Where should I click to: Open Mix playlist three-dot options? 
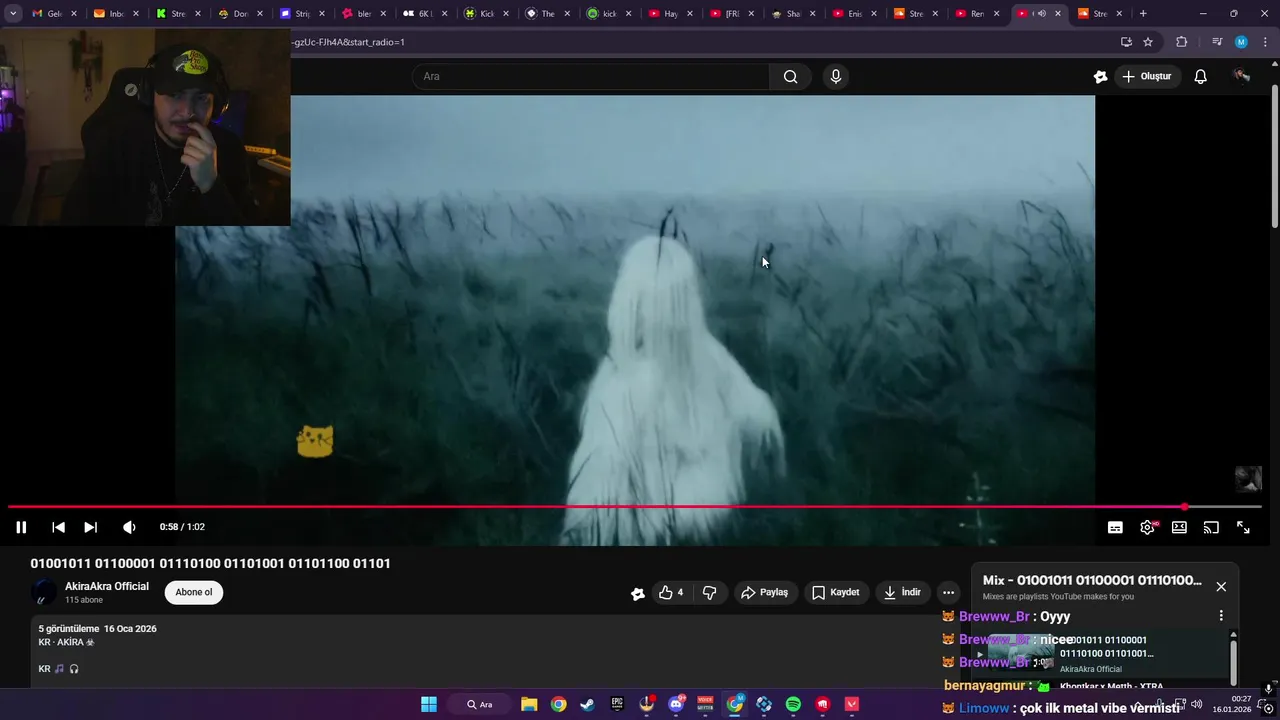(x=1220, y=616)
